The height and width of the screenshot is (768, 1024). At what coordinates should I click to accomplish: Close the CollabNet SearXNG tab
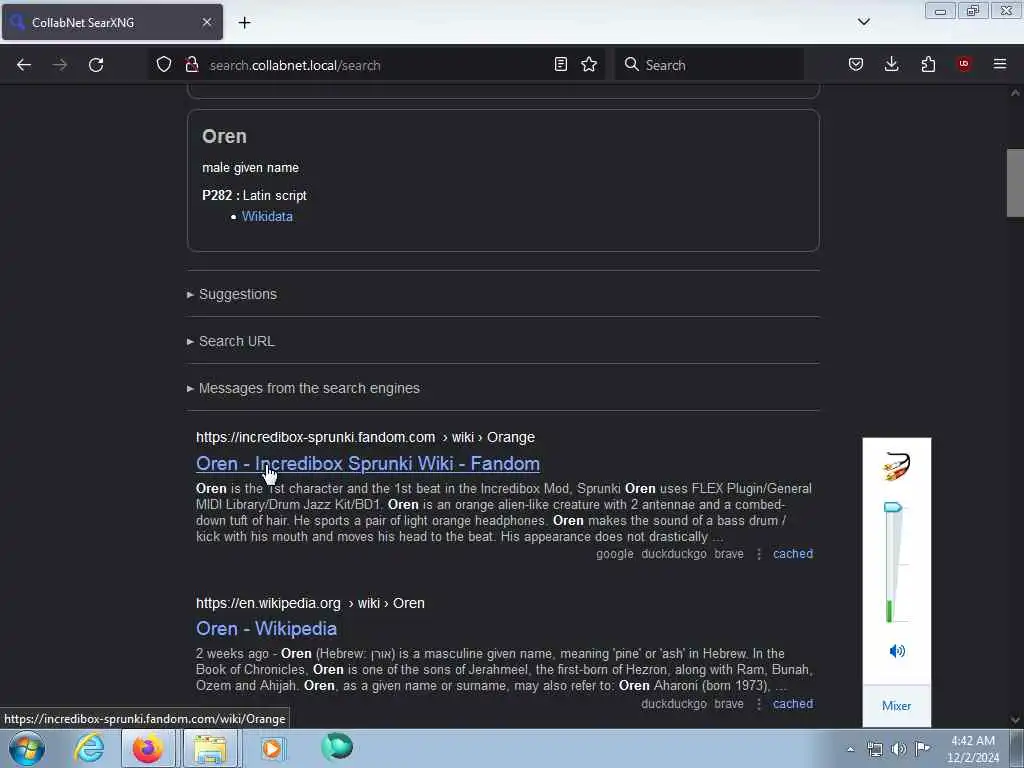pyautogui.click(x=206, y=22)
